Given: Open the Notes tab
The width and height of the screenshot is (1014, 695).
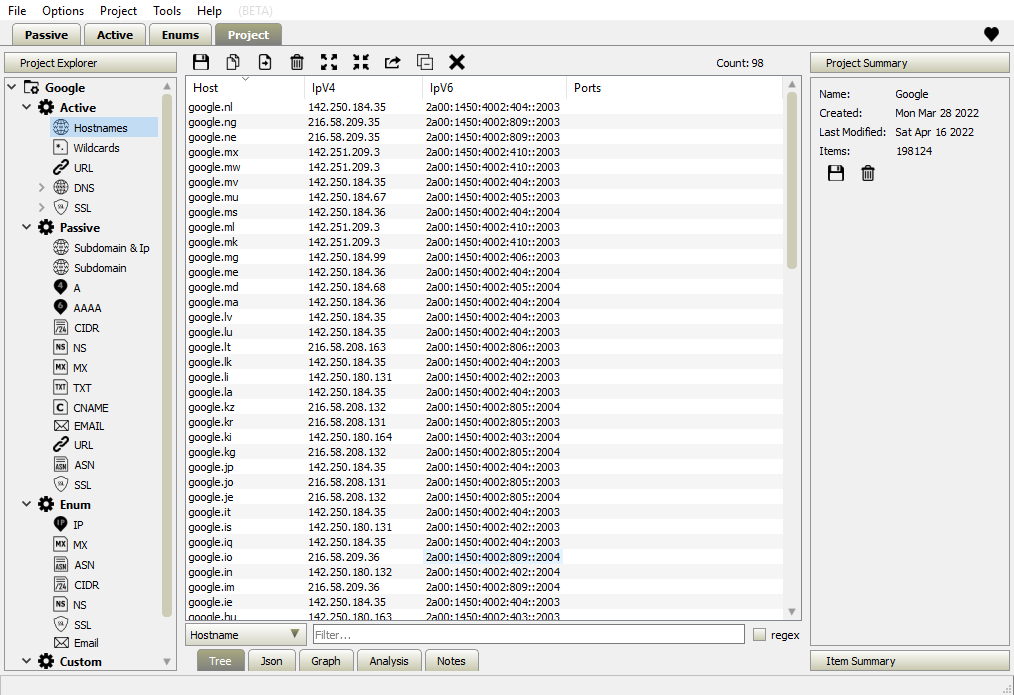Looking at the screenshot, I should [451, 661].
